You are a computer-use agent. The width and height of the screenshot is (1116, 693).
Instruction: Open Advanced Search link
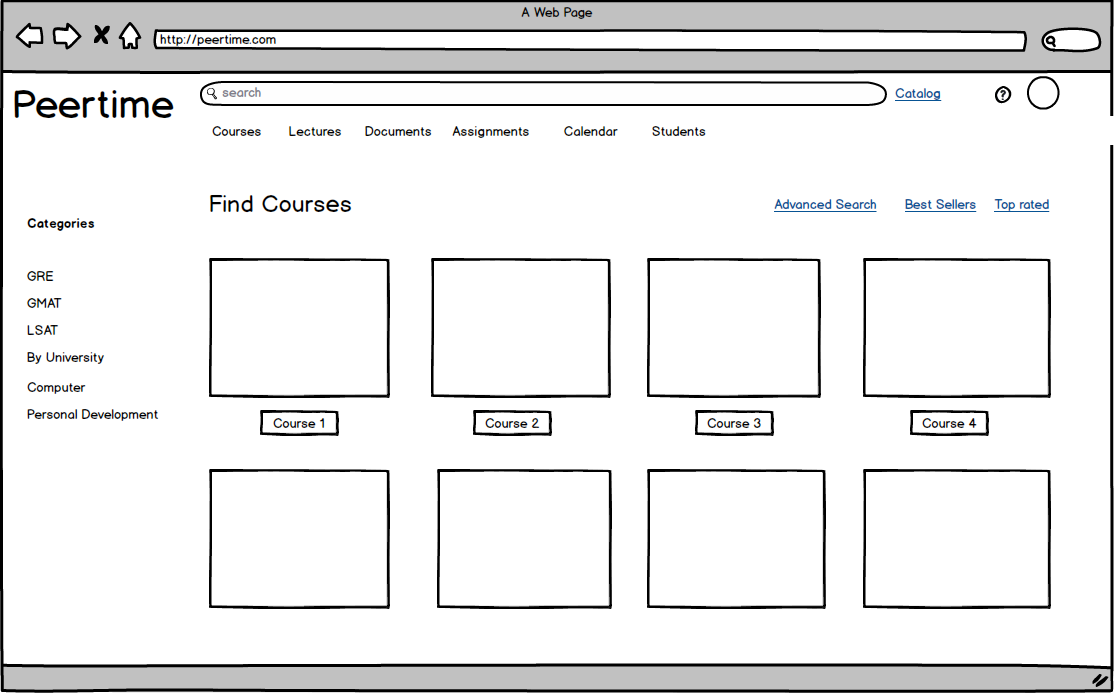coord(825,205)
